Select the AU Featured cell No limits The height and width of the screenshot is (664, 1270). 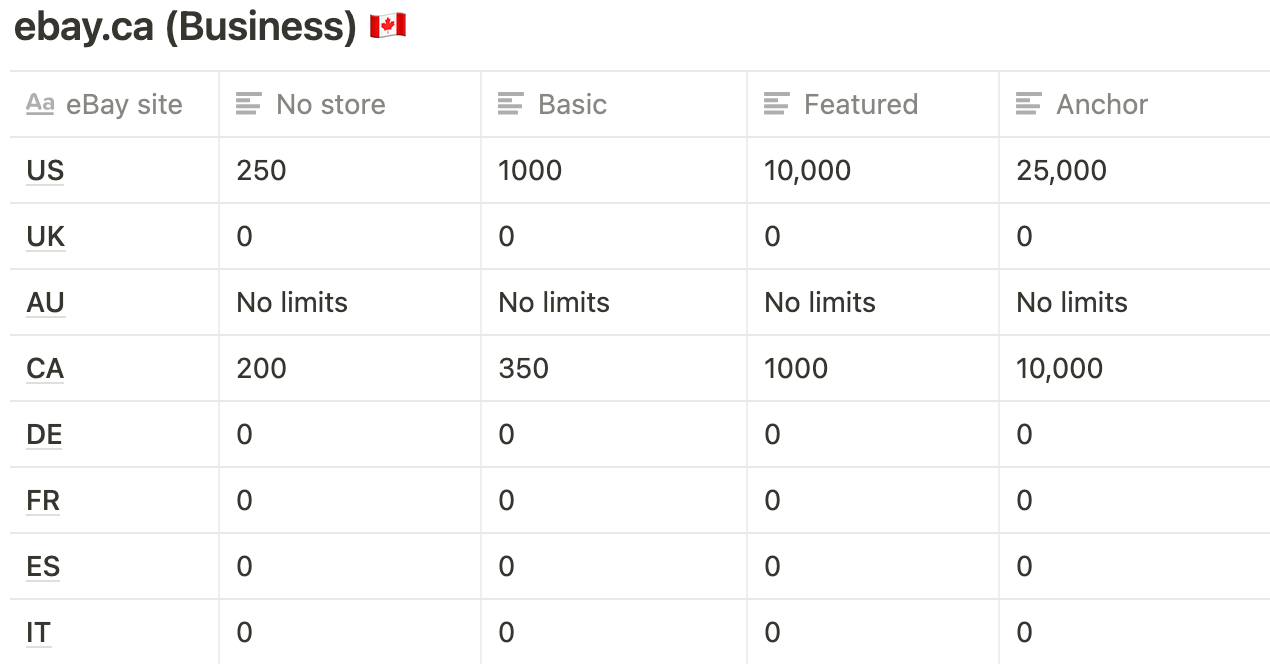point(872,302)
